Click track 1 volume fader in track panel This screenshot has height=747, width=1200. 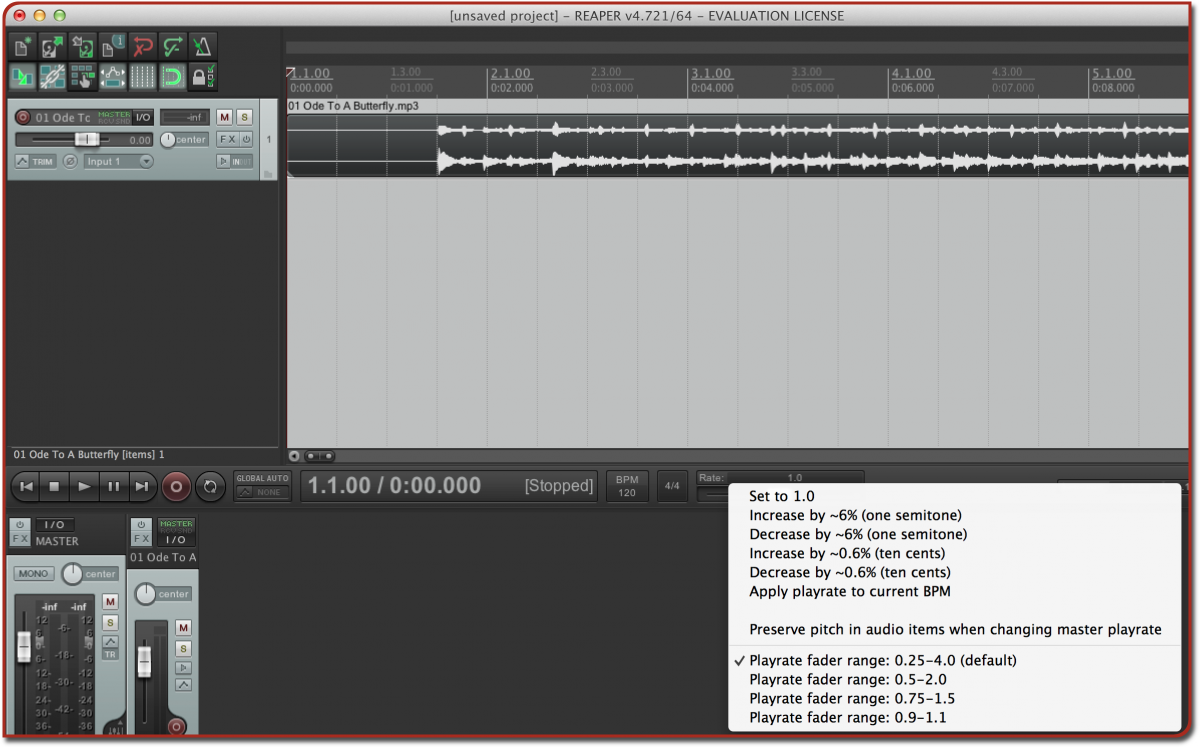tap(87, 140)
